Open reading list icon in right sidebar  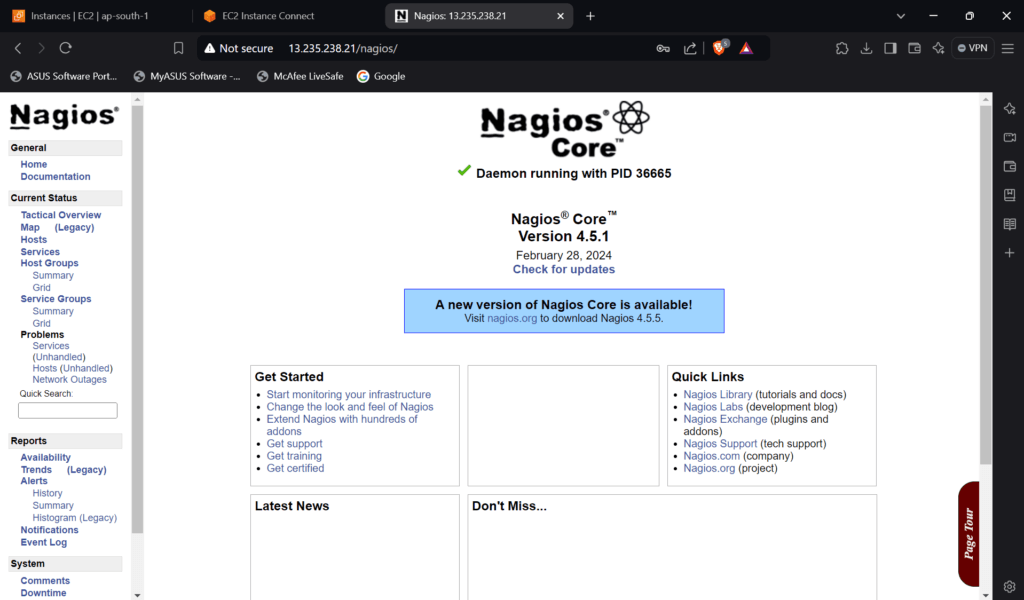[1010, 224]
